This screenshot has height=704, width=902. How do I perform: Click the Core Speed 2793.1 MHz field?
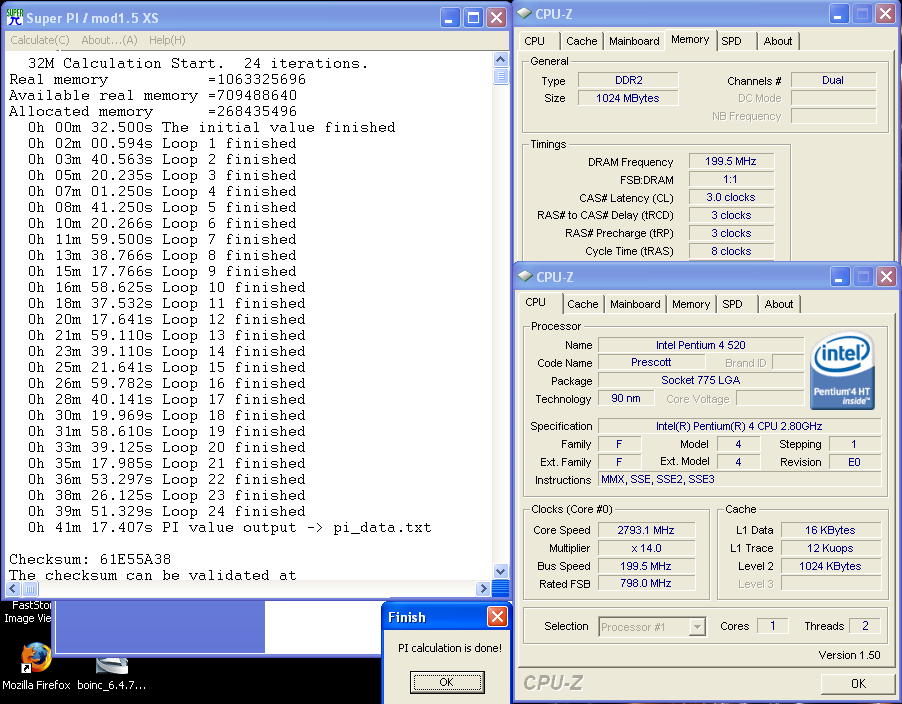646,530
